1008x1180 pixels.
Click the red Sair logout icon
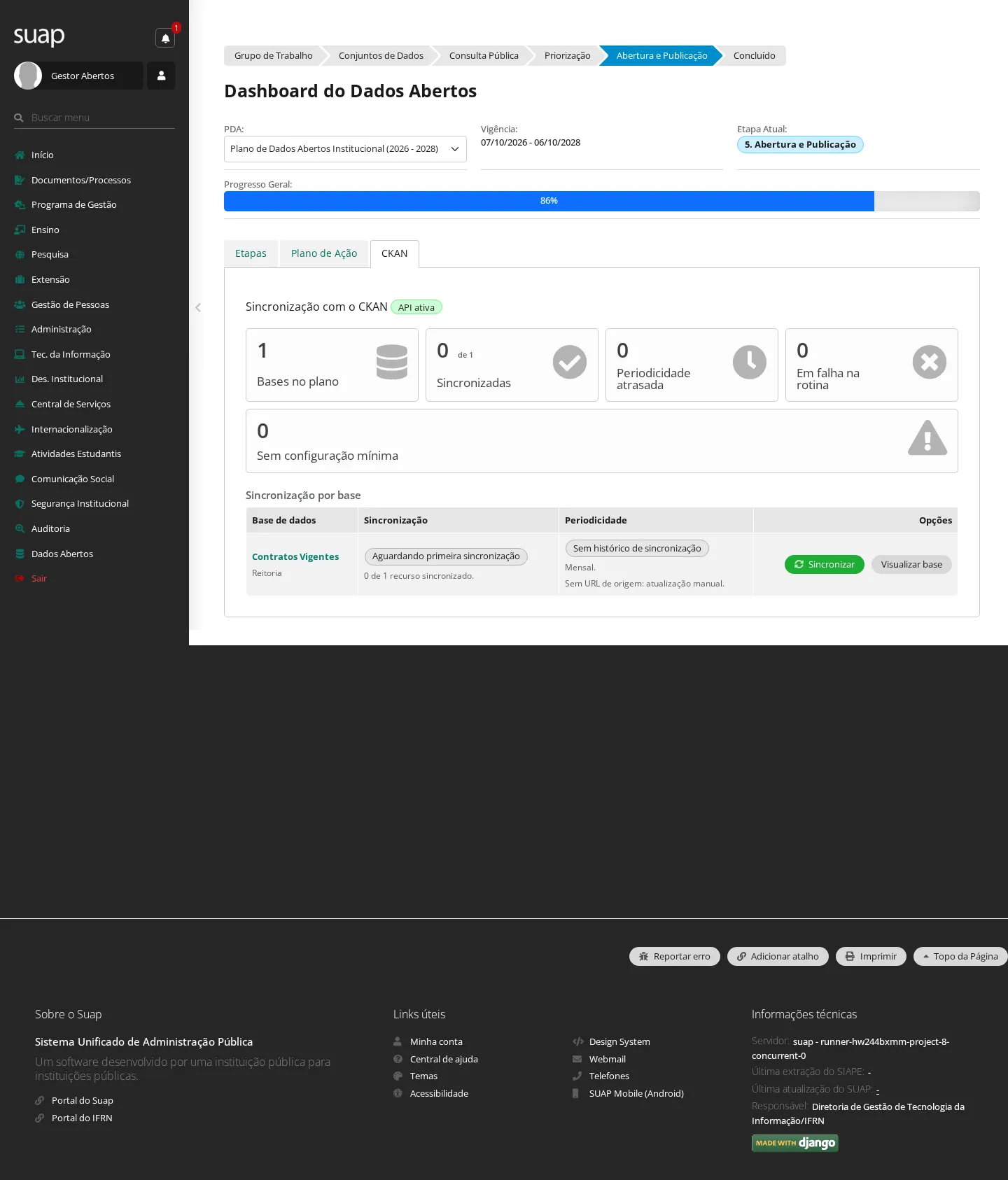[x=20, y=579]
